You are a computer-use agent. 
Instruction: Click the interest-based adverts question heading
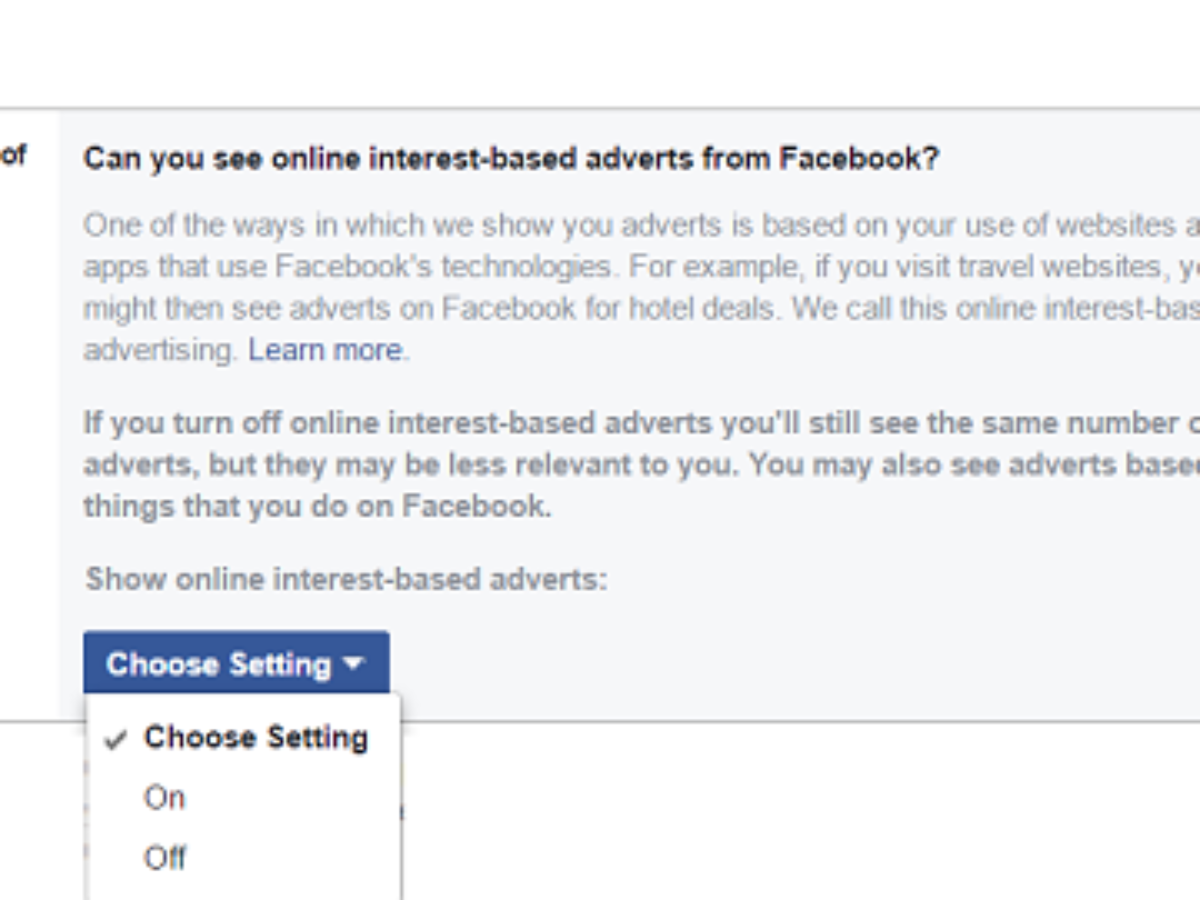511,159
